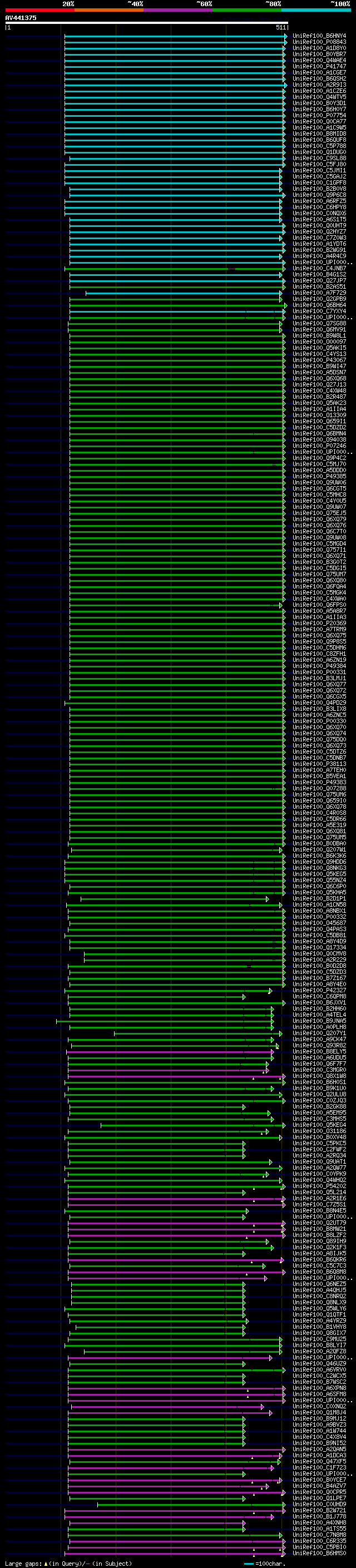
Task: Open the UniRef100_Q9HDD6 label
Action: tap(319, 862)
